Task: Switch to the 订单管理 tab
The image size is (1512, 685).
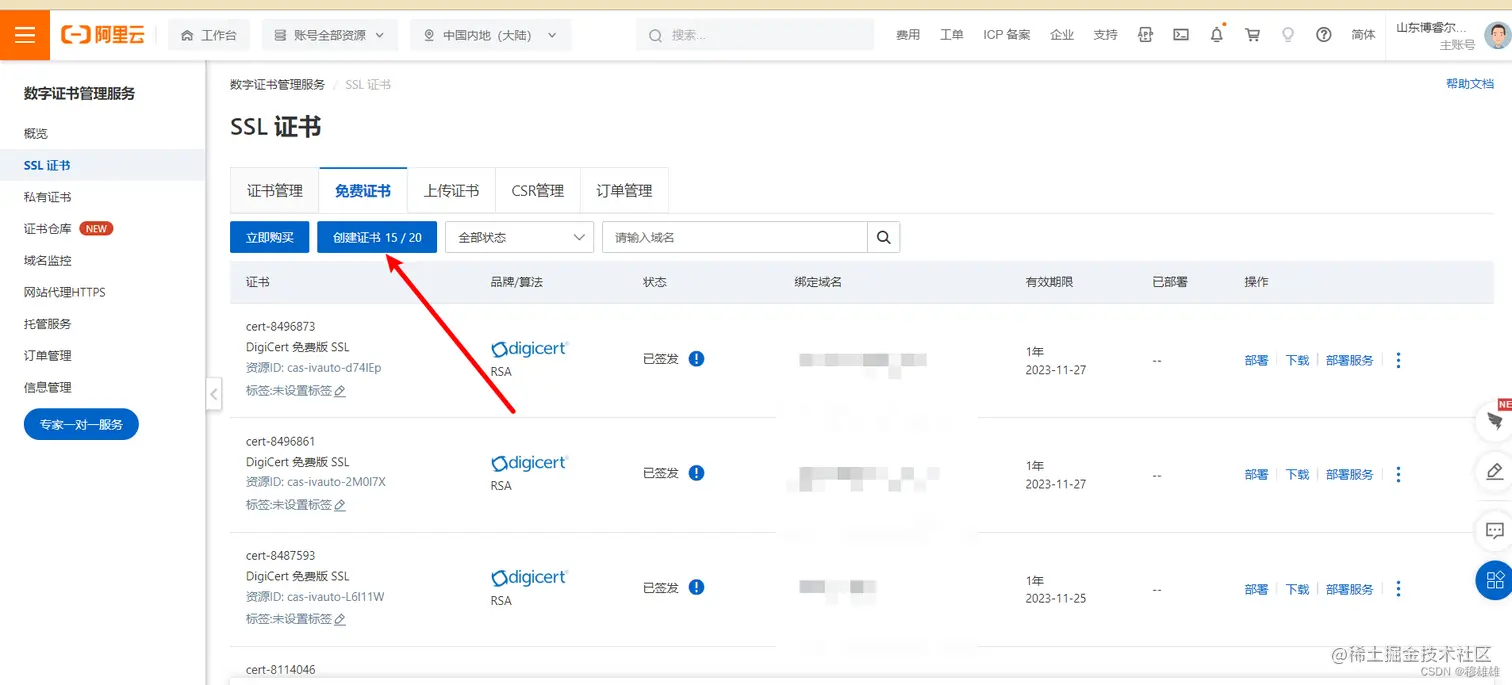Action: click(x=624, y=190)
